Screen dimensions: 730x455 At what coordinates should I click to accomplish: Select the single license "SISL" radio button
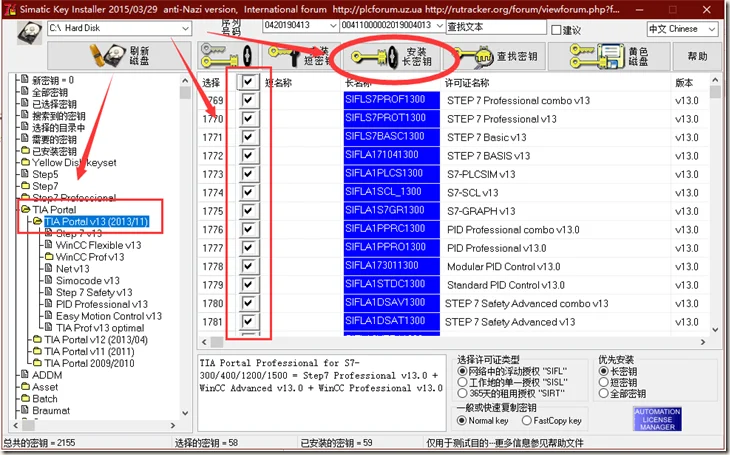(462, 382)
